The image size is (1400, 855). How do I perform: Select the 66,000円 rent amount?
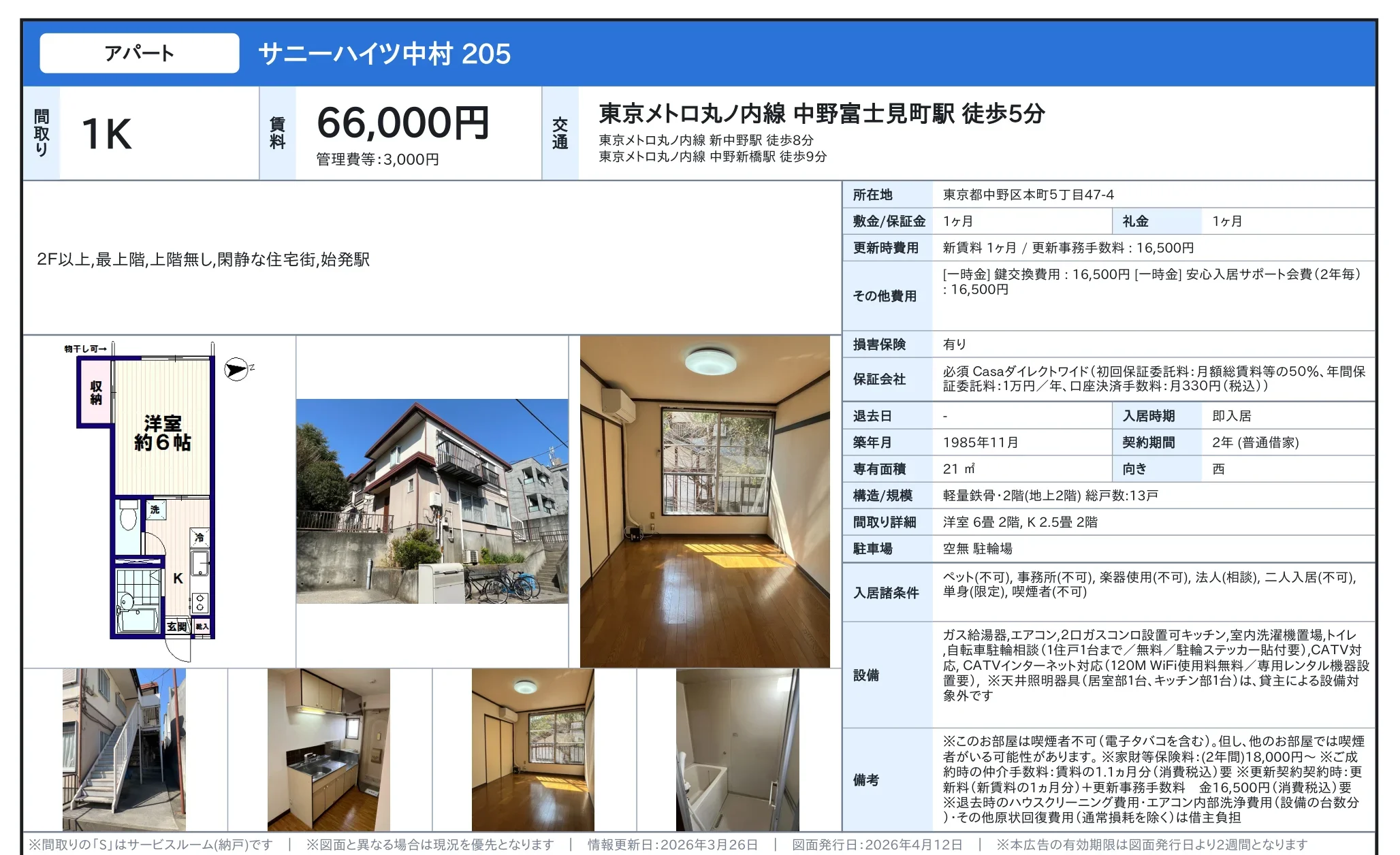[x=402, y=123]
